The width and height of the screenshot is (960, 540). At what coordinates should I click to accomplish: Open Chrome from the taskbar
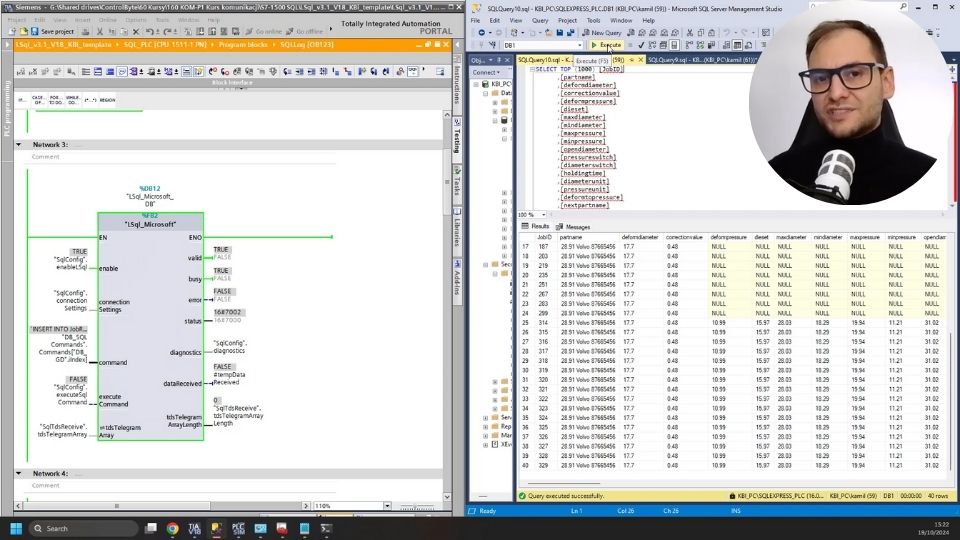pyautogui.click(x=173, y=528)
